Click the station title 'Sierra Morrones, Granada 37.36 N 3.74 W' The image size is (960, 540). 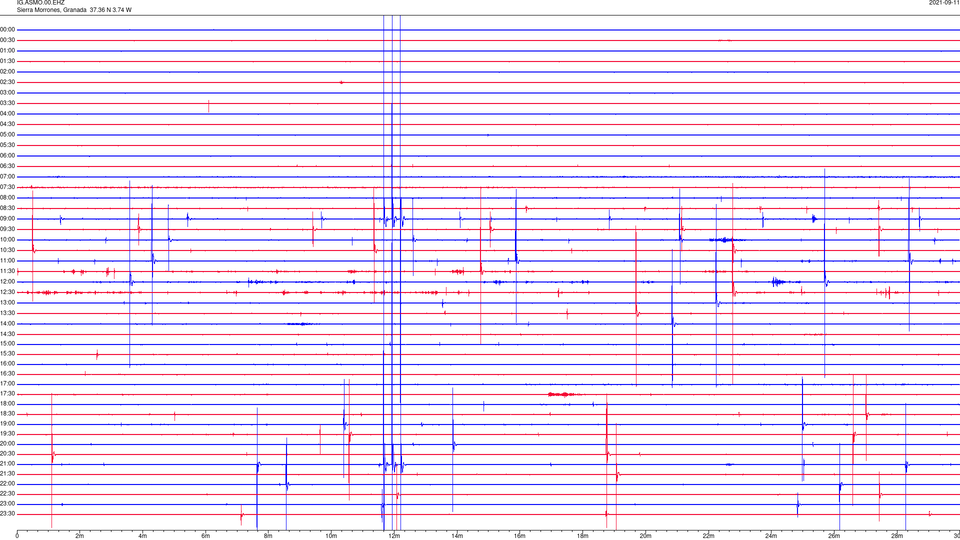coord(73,10)
